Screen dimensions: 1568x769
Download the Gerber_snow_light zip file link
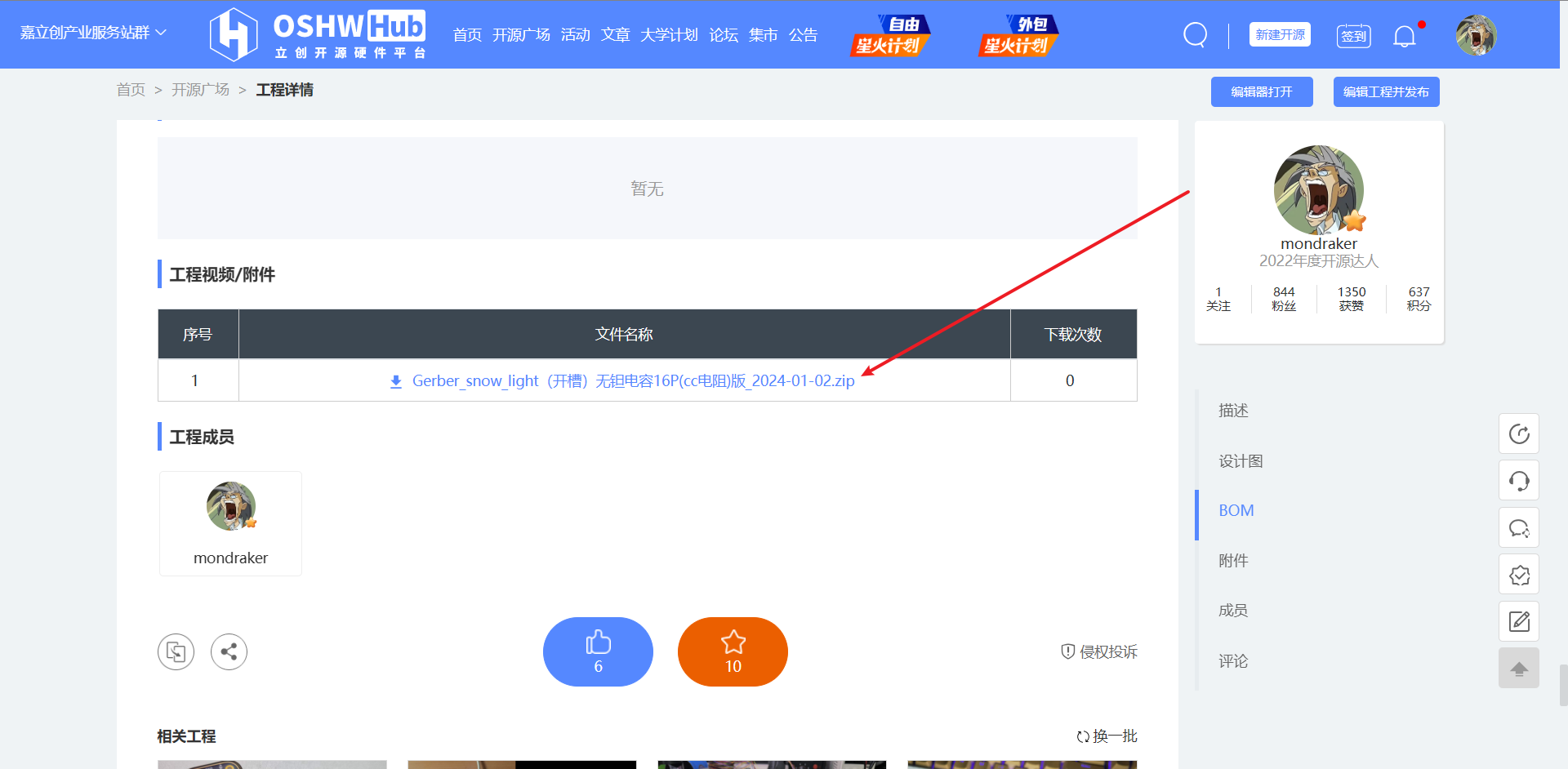click(x=633, y=381)
